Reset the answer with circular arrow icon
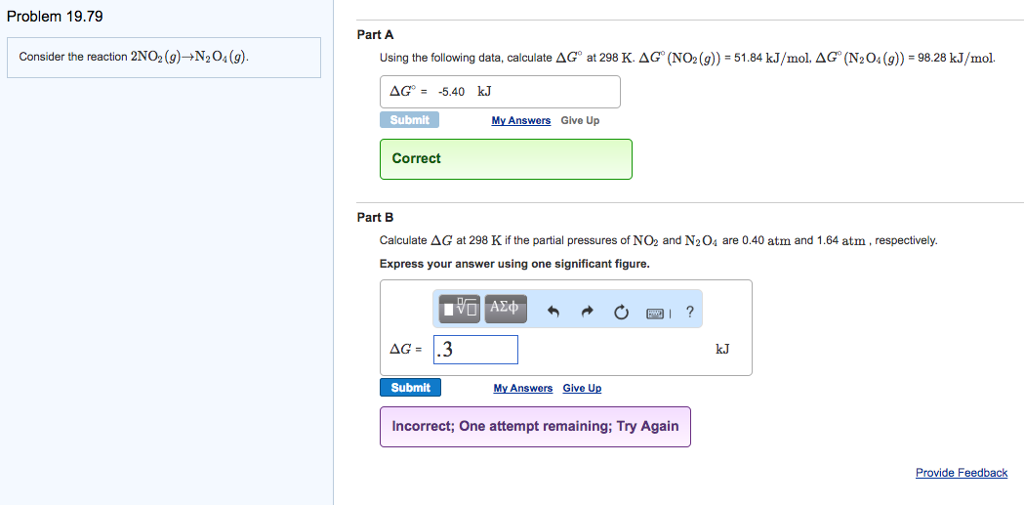This screenshot has height=505, width=1024. (621, 311)
